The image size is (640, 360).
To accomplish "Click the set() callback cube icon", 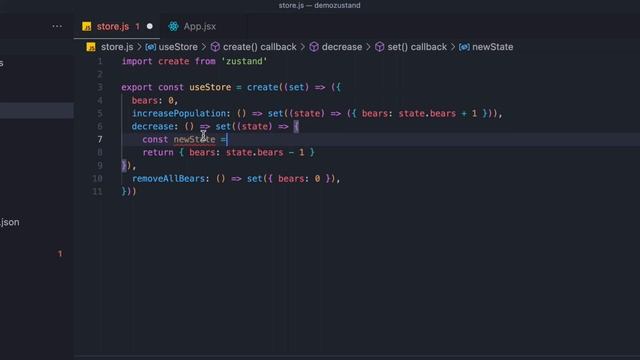I will [x=380, y=47].
